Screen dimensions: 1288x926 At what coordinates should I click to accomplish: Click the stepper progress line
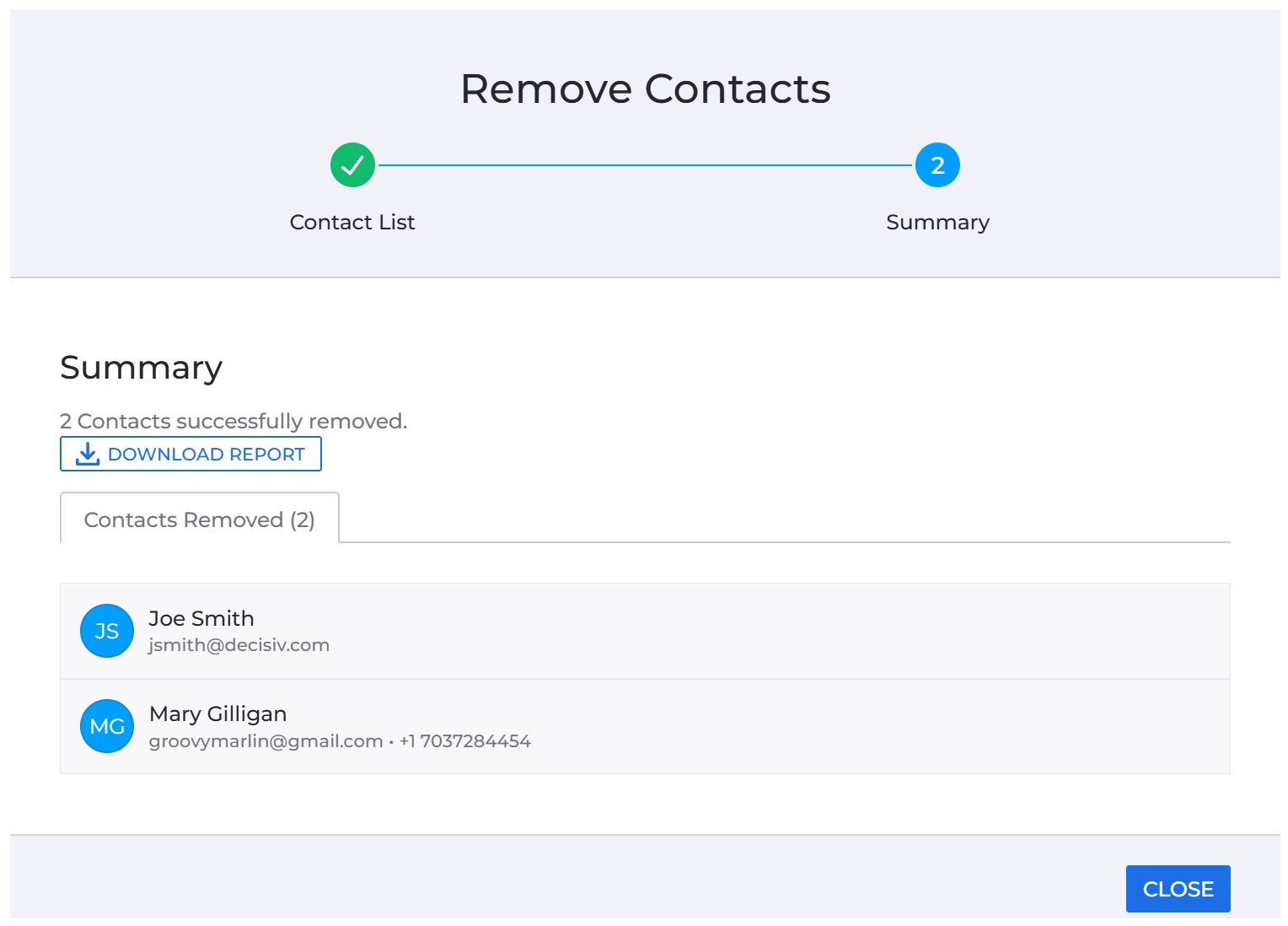645,165
